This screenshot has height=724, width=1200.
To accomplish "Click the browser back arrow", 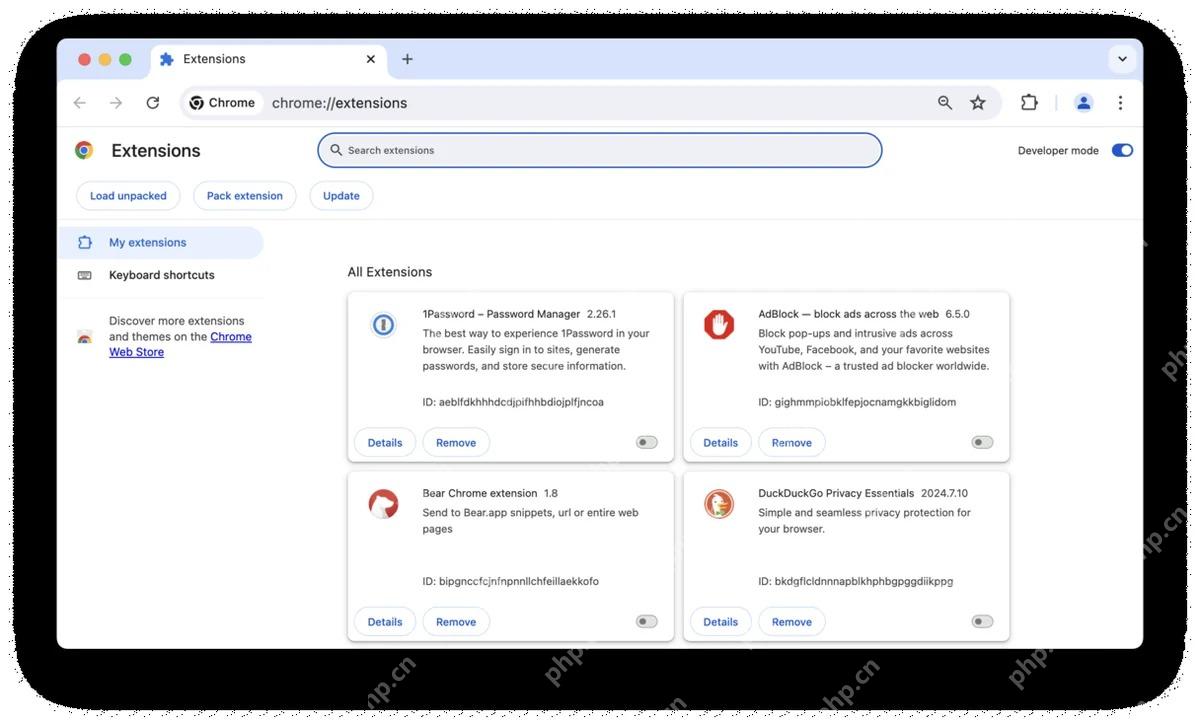I will click(80, 103).
